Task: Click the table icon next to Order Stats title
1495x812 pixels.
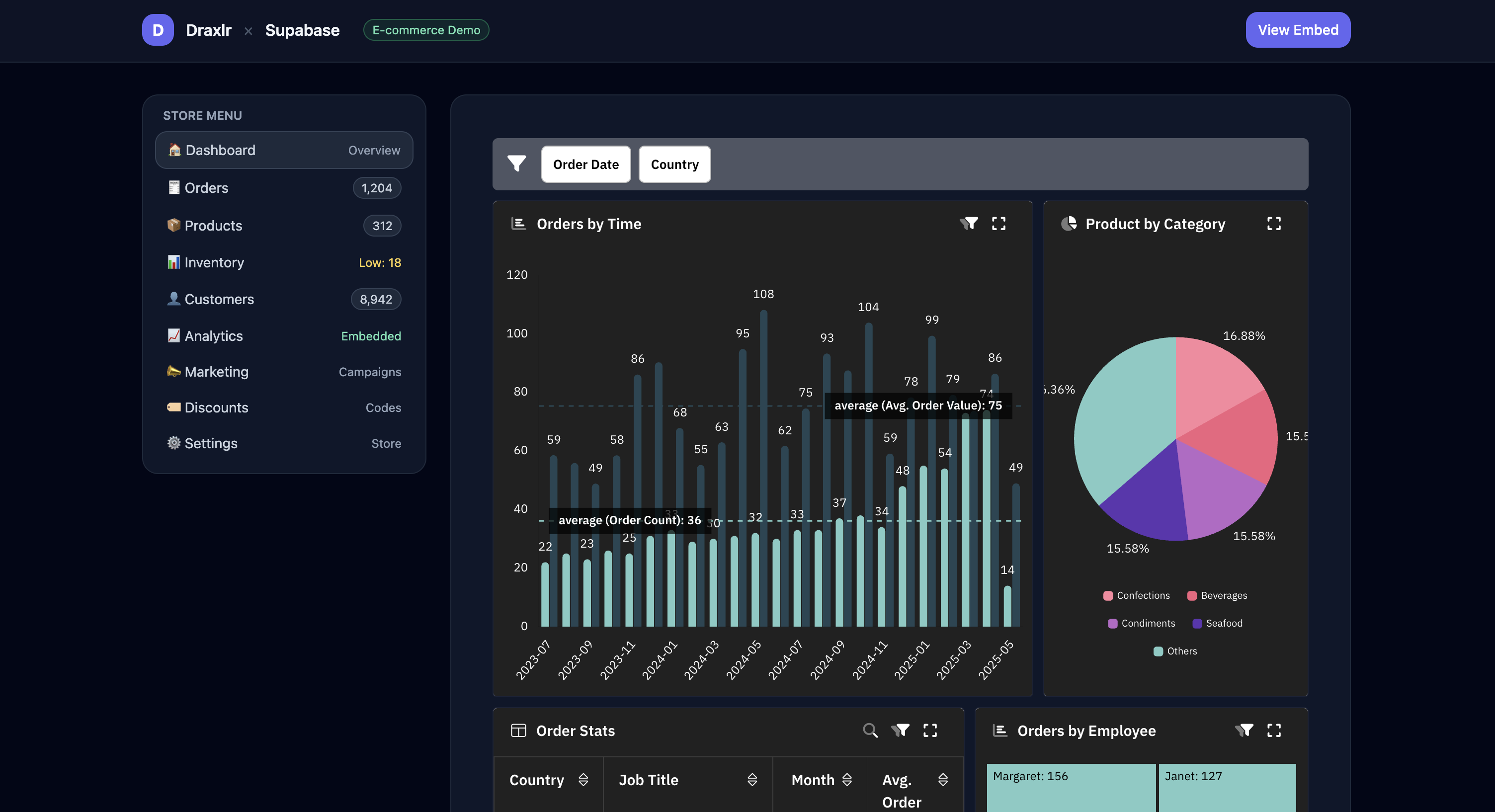Action: click(518, 730)
